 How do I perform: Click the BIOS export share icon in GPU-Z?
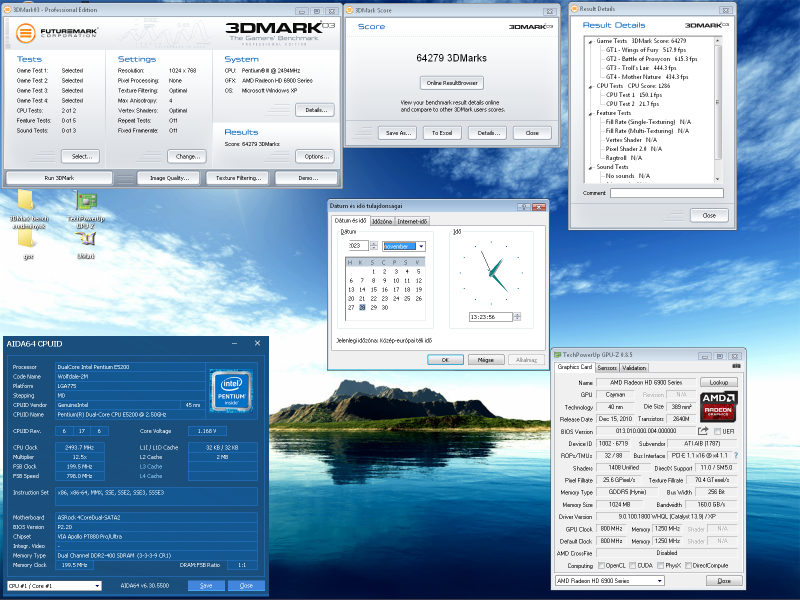[x=703, y=431]
